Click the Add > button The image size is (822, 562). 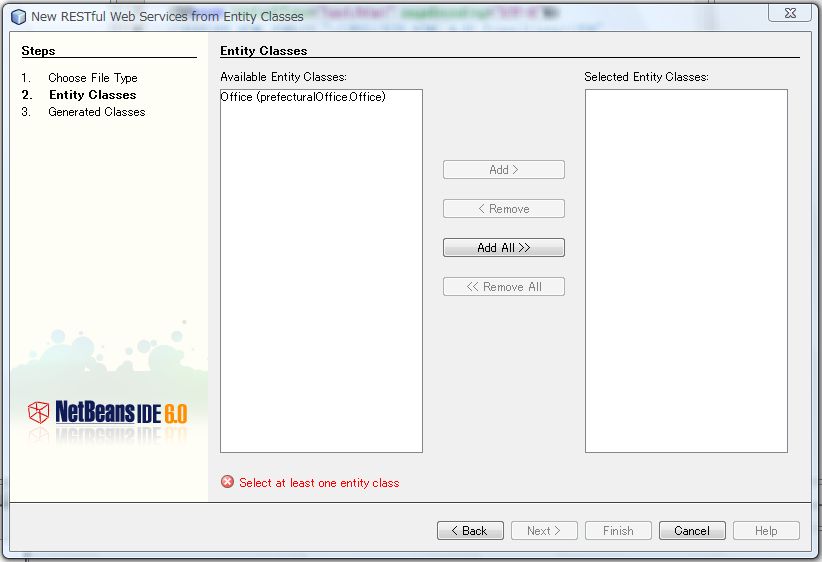pos(504,170)
